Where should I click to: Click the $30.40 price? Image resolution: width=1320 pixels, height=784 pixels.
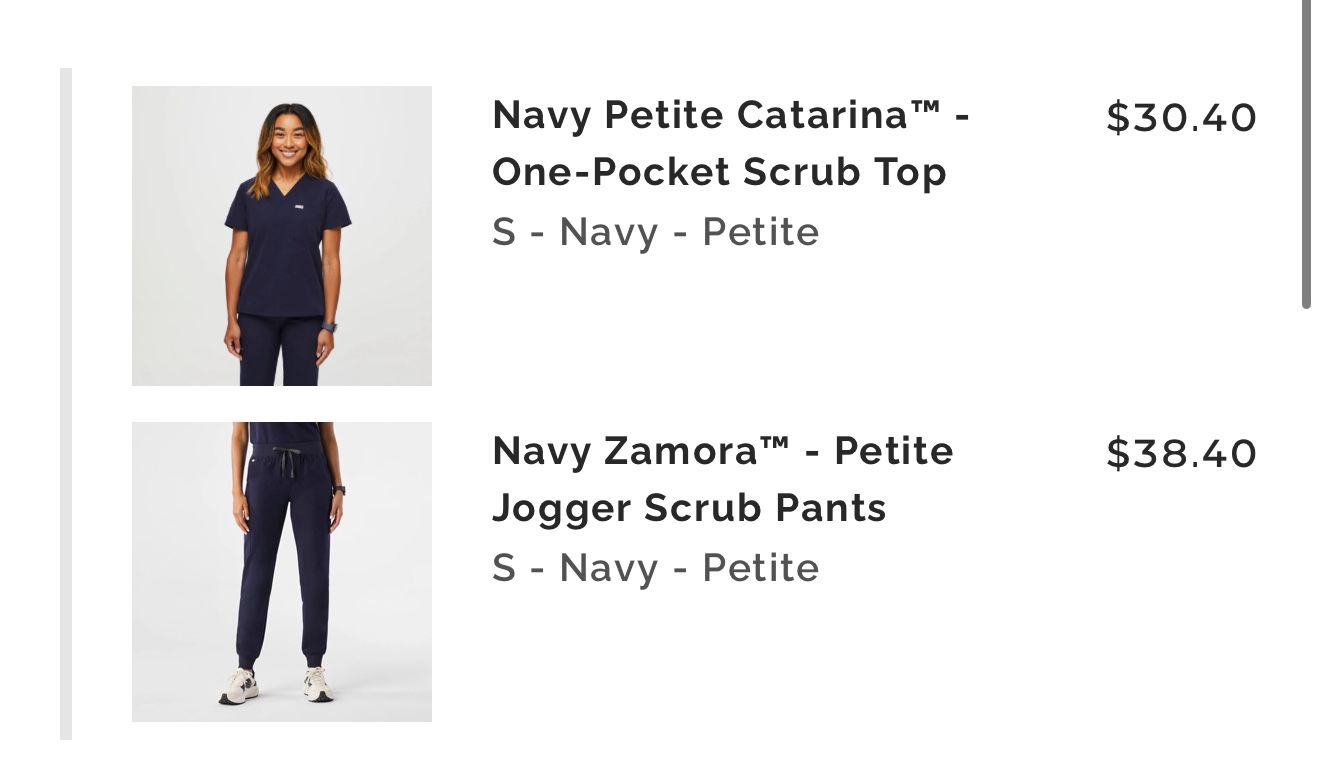point(1181,118)
